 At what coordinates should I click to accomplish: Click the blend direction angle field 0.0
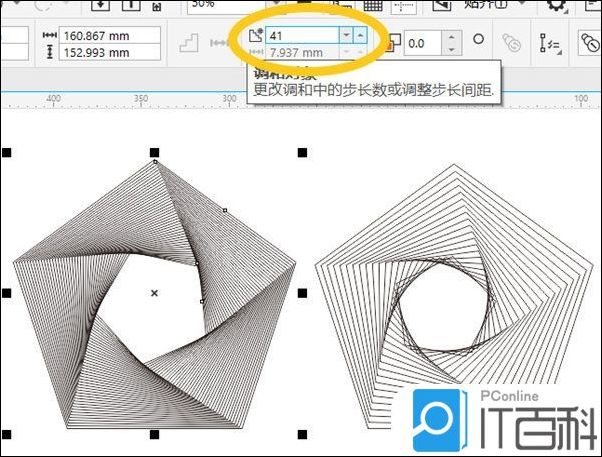422,43
